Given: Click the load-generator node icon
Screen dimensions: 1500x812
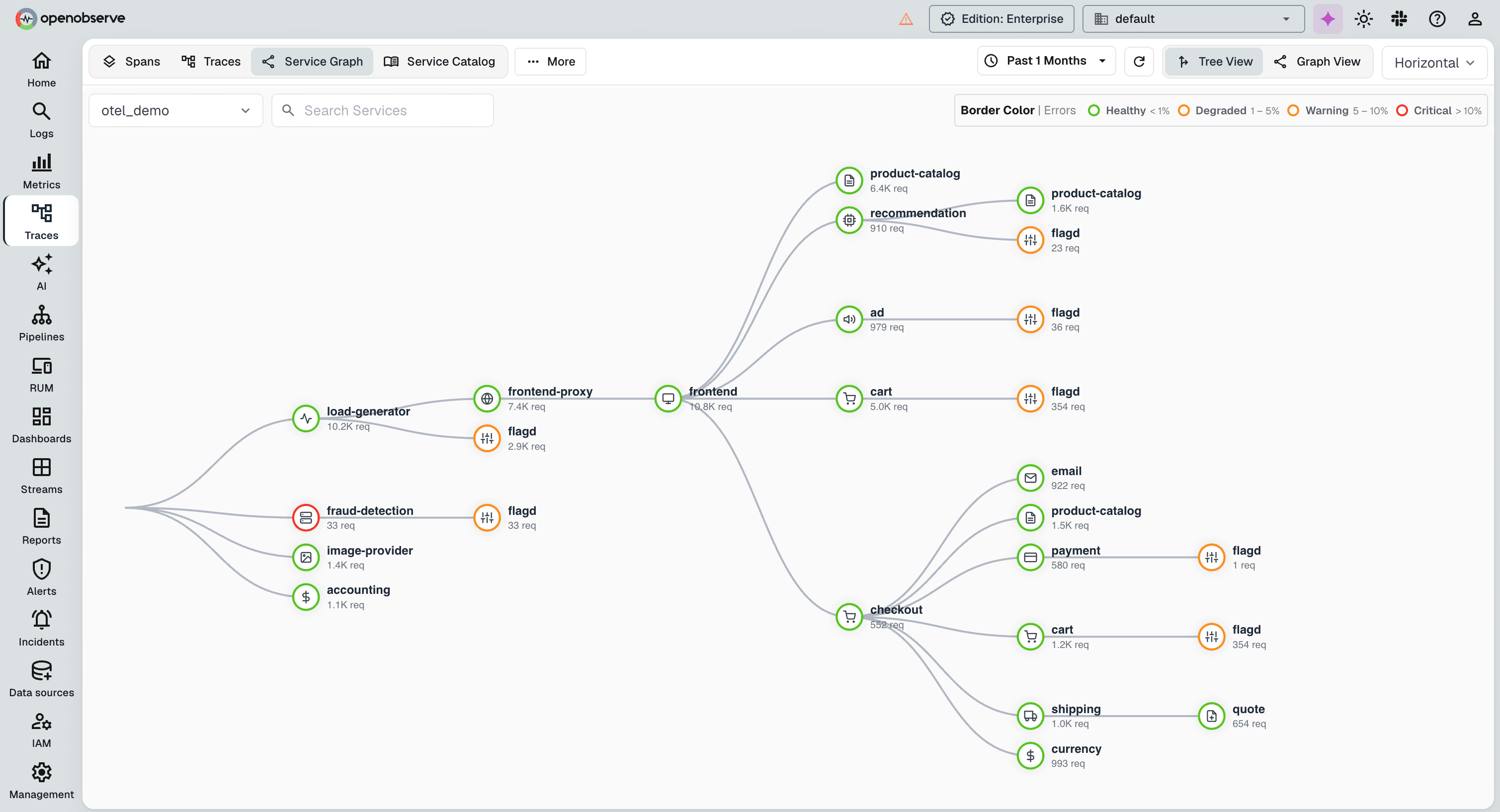Looking at the screenshot, I should pyautogui.click(x=306, y=418).
